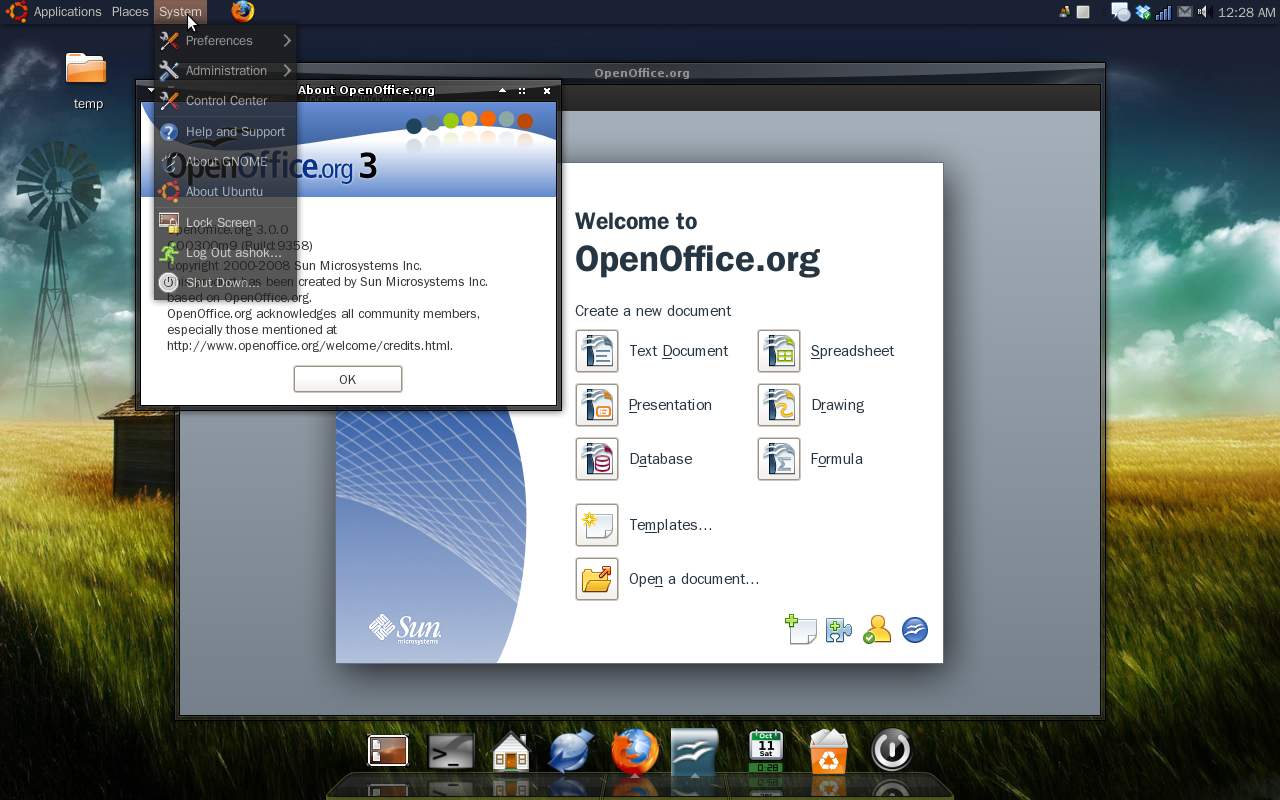Viewport: 1280px width, 800px height.
Task: Click the 12:28 AM clock
Action: point(1247,12)
